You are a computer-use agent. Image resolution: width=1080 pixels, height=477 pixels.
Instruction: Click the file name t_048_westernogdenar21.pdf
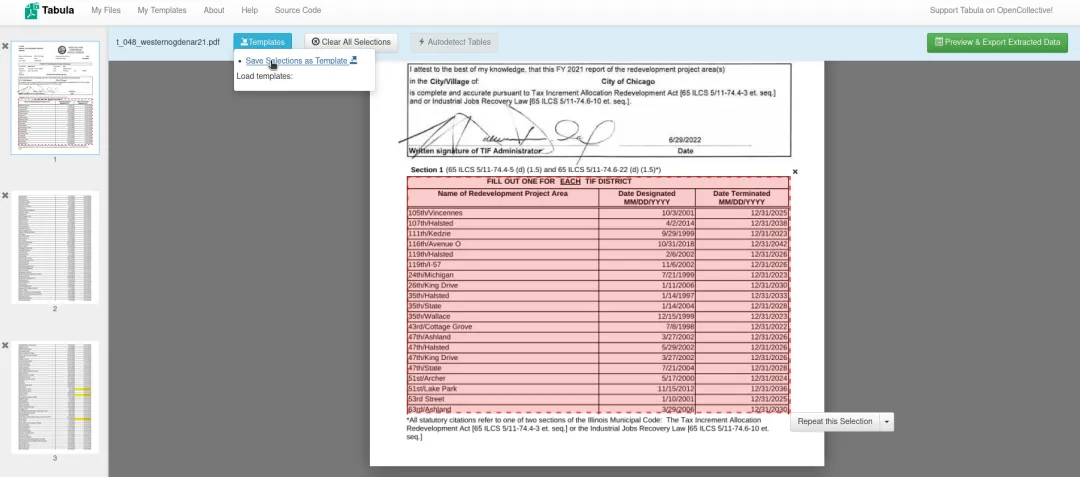[168, 42]
